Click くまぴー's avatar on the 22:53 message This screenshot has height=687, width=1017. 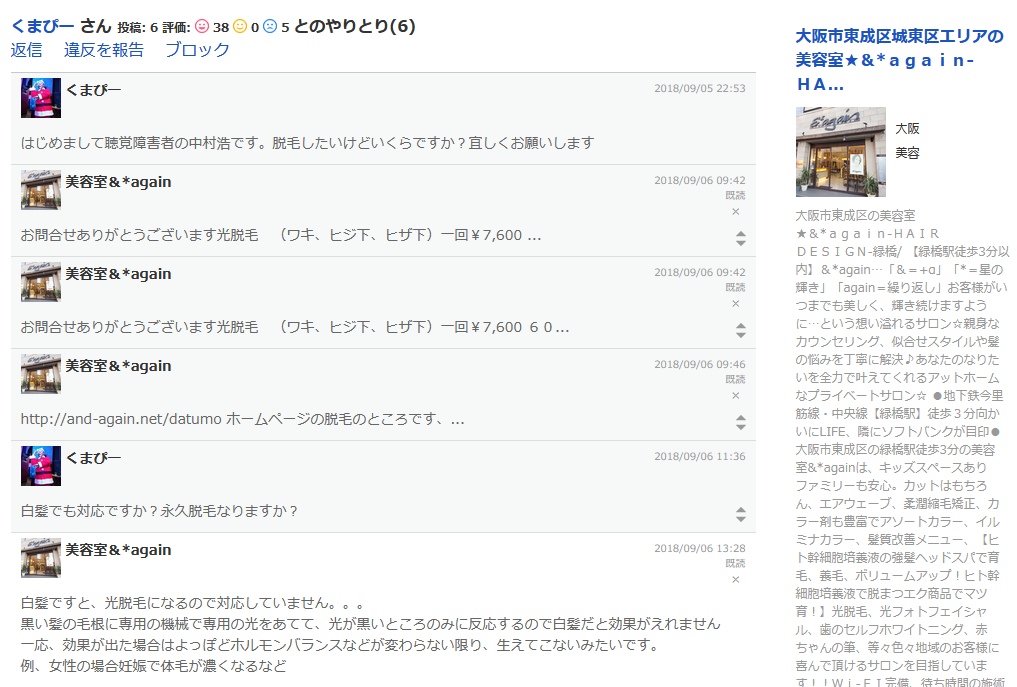pos(41,98)
